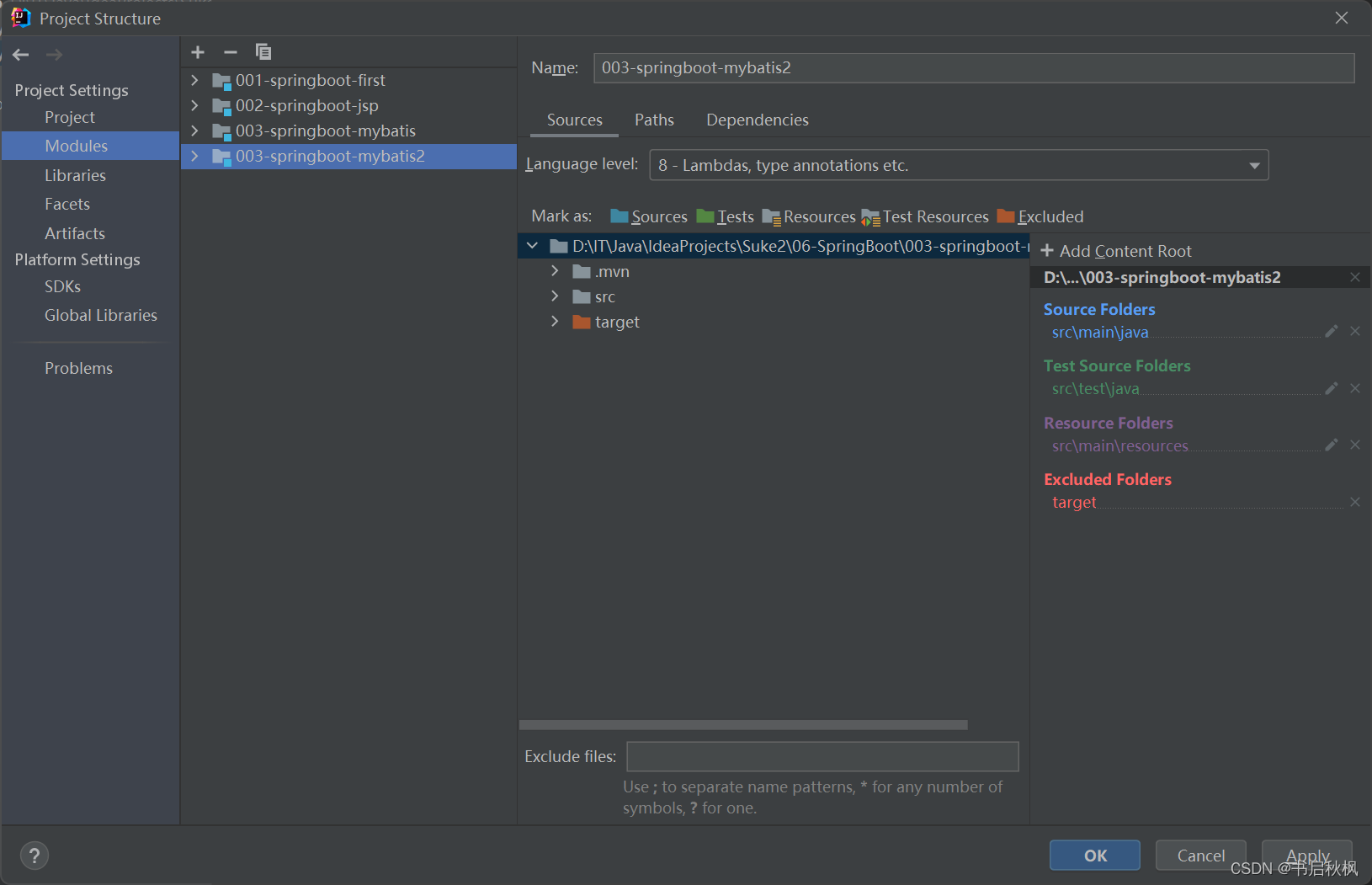The height and width of the screenshot is (885, 1372).
Task: Mark folder as Tests
Action: pyautogui.click(x=726, y=216)
